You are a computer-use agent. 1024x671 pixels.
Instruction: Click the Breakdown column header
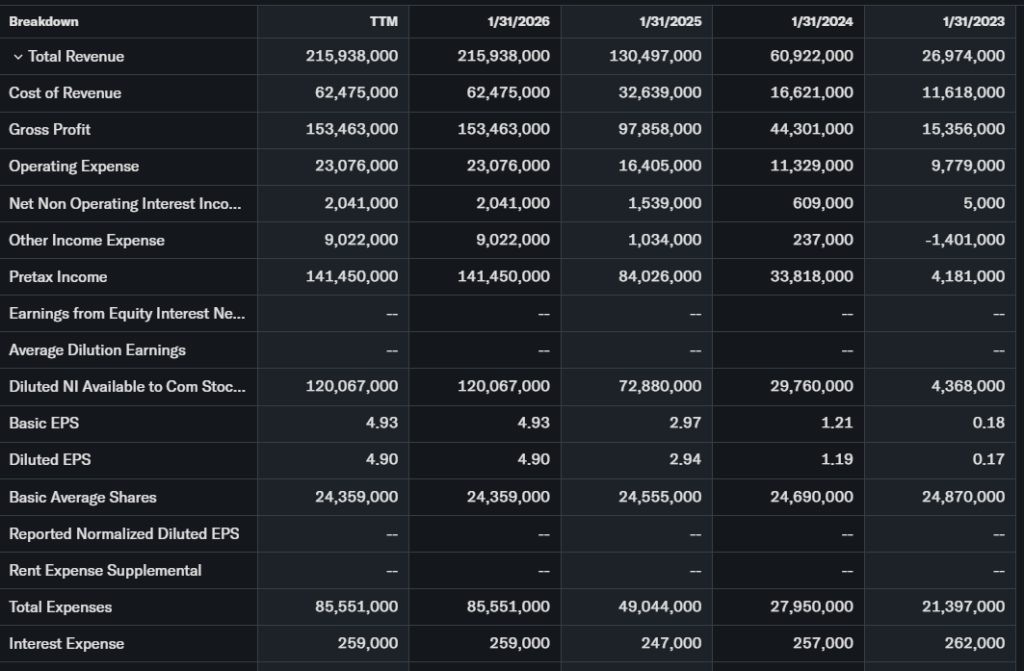44,21
